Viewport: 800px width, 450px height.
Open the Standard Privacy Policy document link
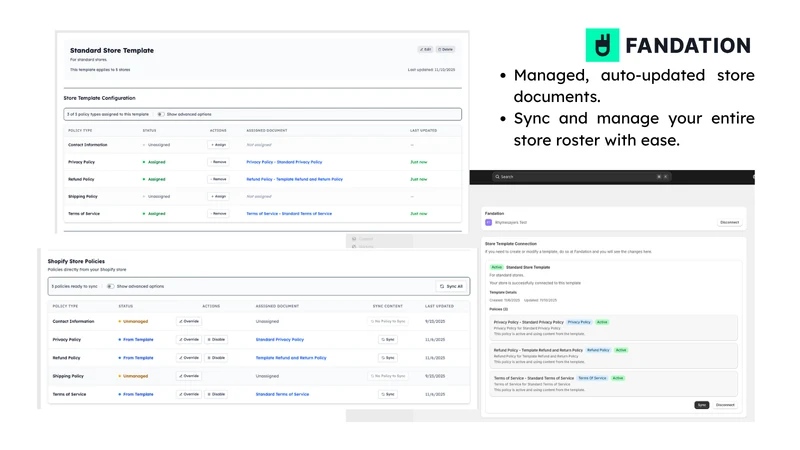coord(280,339)
